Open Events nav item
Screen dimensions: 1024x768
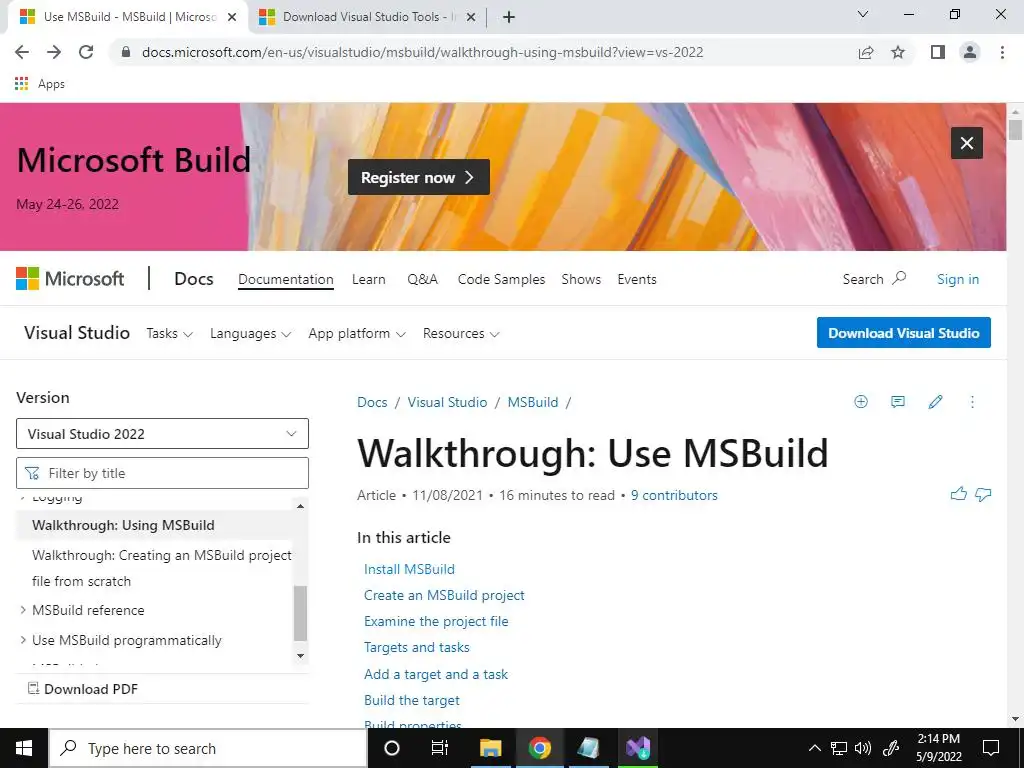[x=637, y=280]
